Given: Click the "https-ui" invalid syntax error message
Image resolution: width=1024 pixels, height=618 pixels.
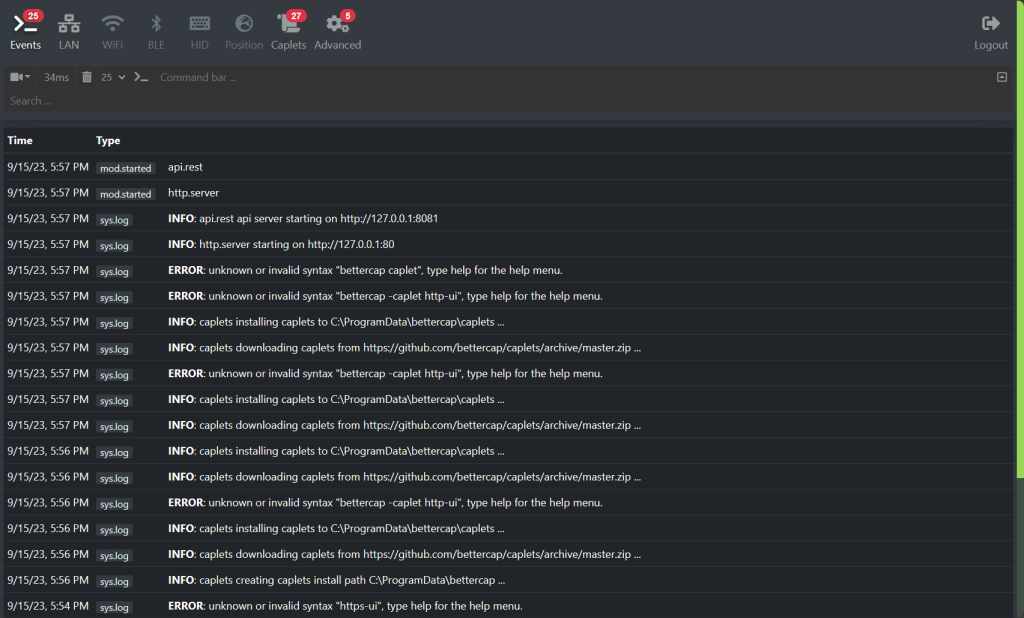Looking at the screenshot, I should [345, 606].
